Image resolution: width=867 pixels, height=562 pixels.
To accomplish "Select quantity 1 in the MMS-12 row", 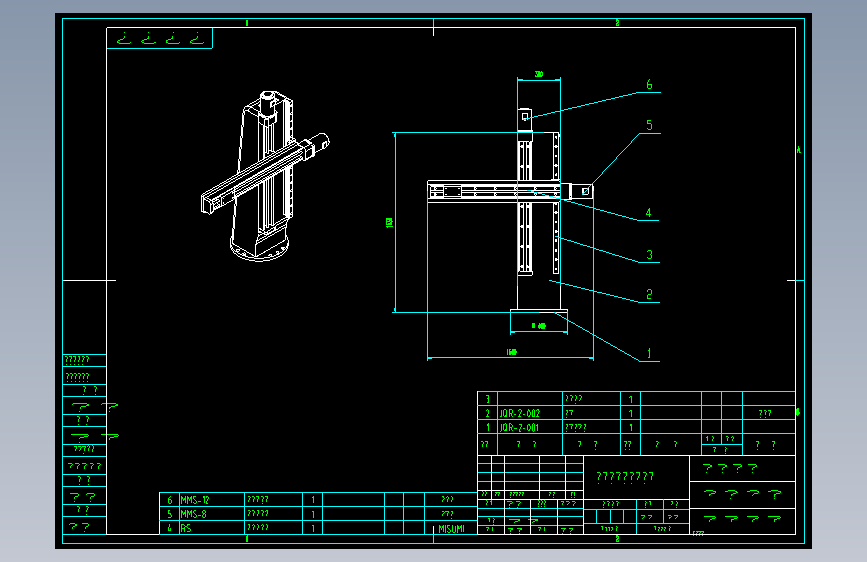I will click(x=313, y=500).
